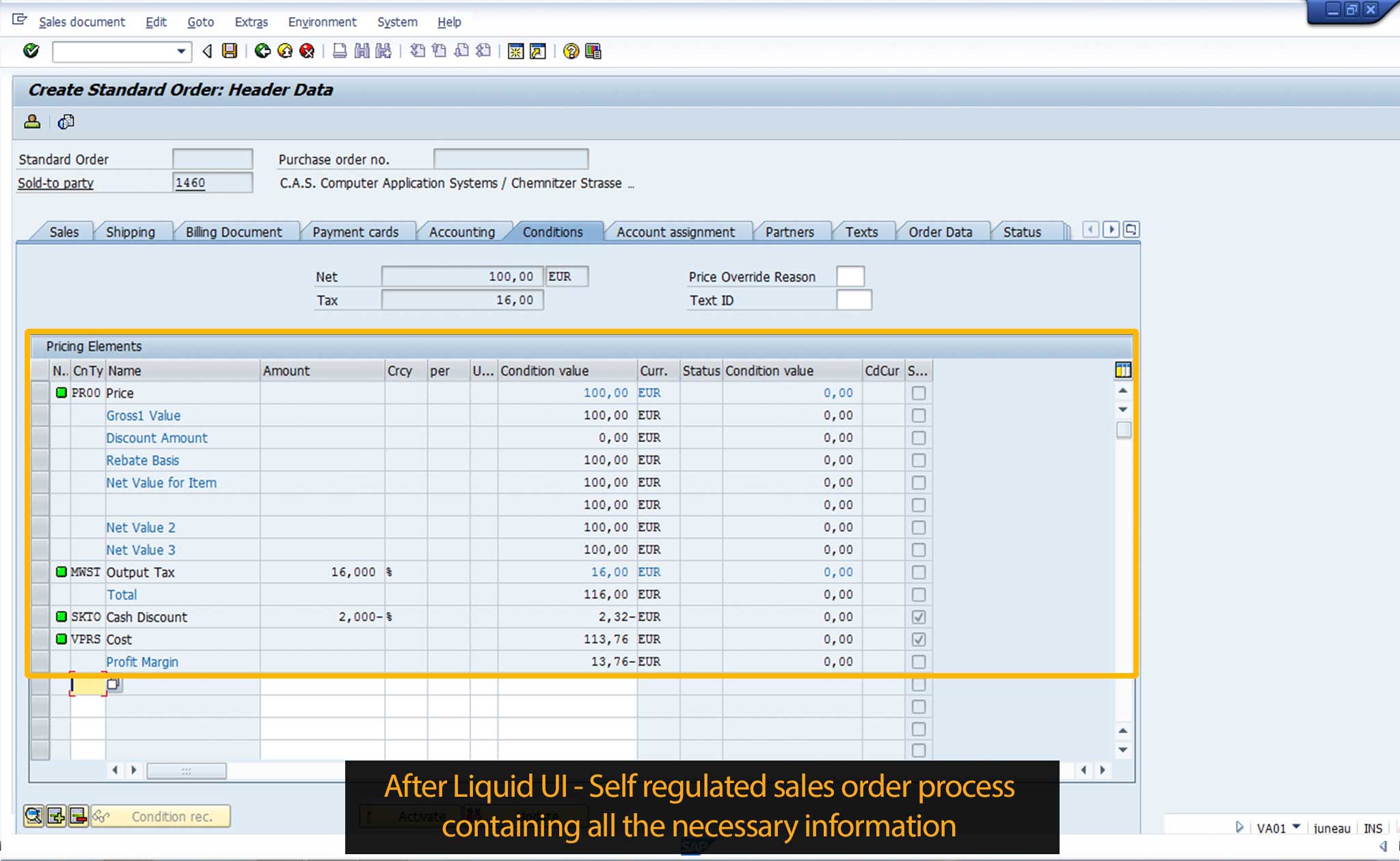Click the Sold-to party link label

click(55, 183)
